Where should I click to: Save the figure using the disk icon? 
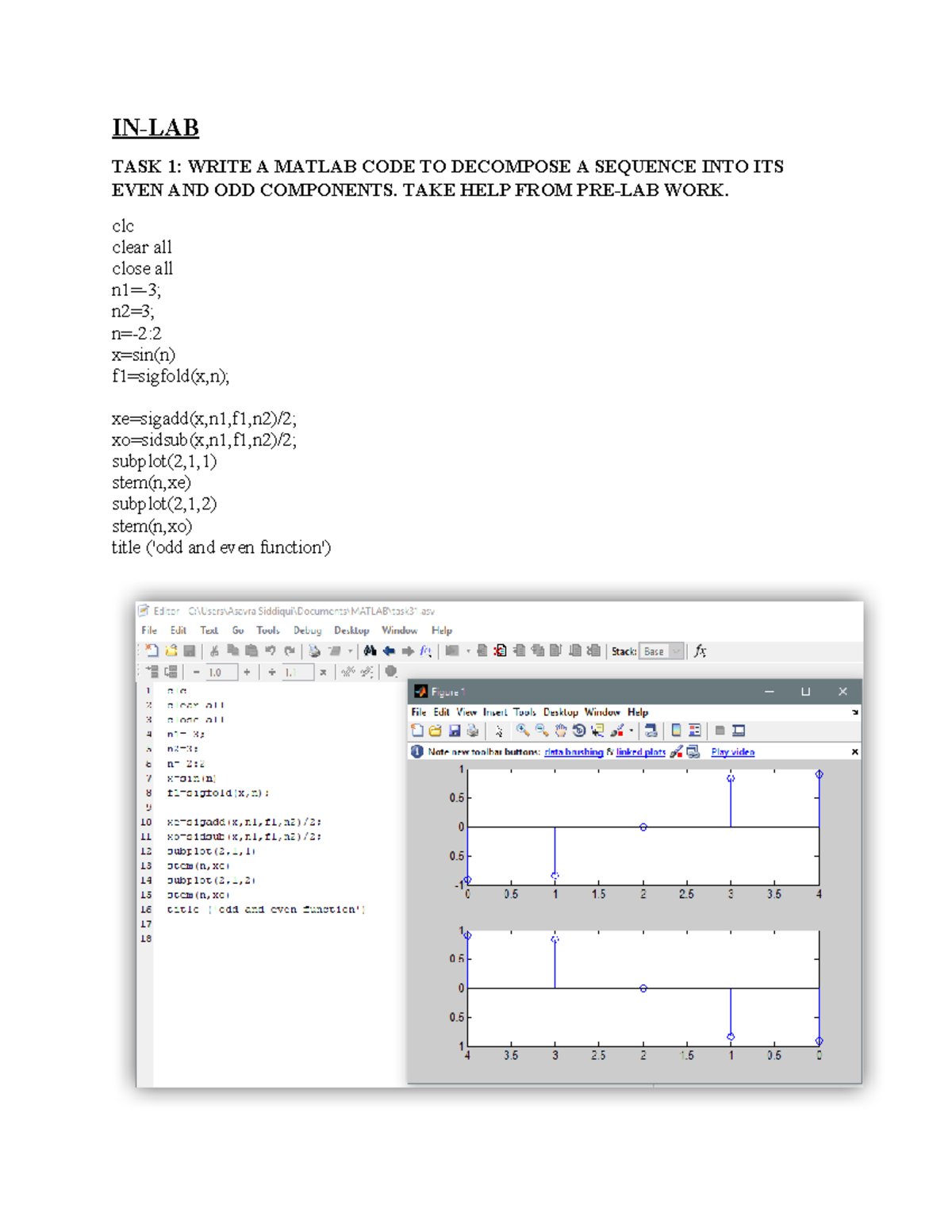(455, 731)
